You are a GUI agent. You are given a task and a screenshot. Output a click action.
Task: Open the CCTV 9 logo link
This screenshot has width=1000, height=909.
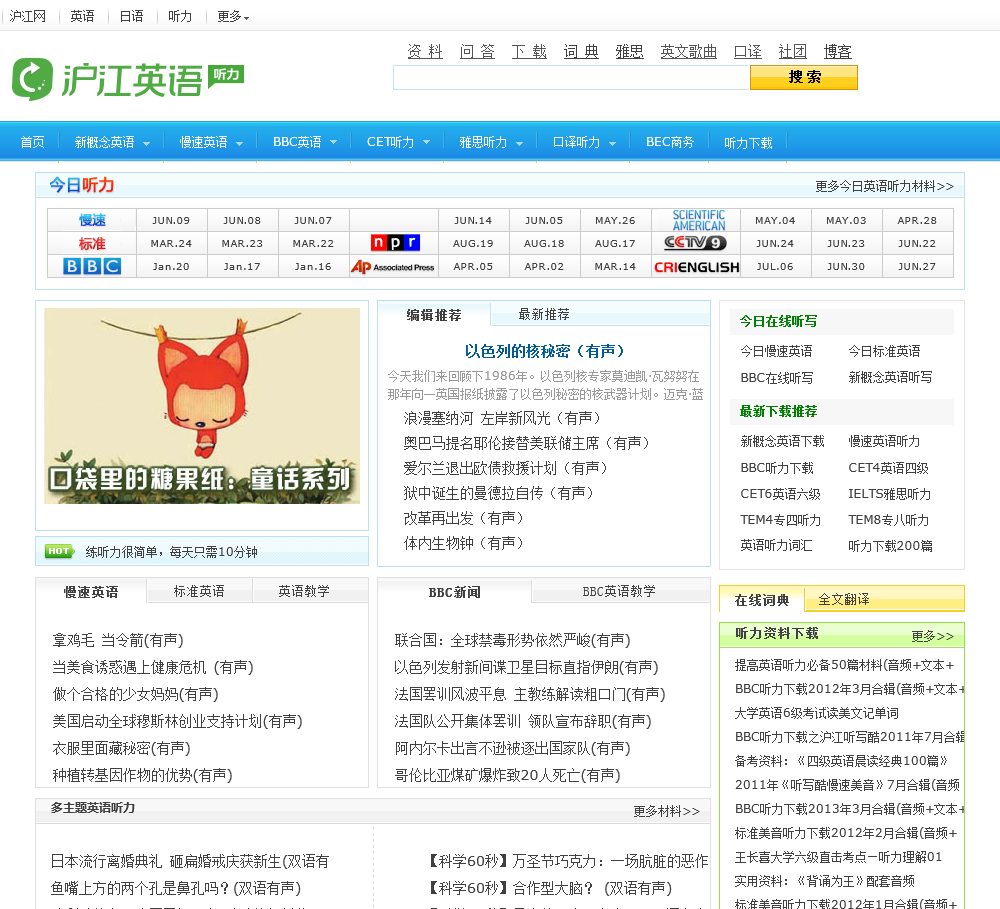pyautogui.click(x=695, y=242)
